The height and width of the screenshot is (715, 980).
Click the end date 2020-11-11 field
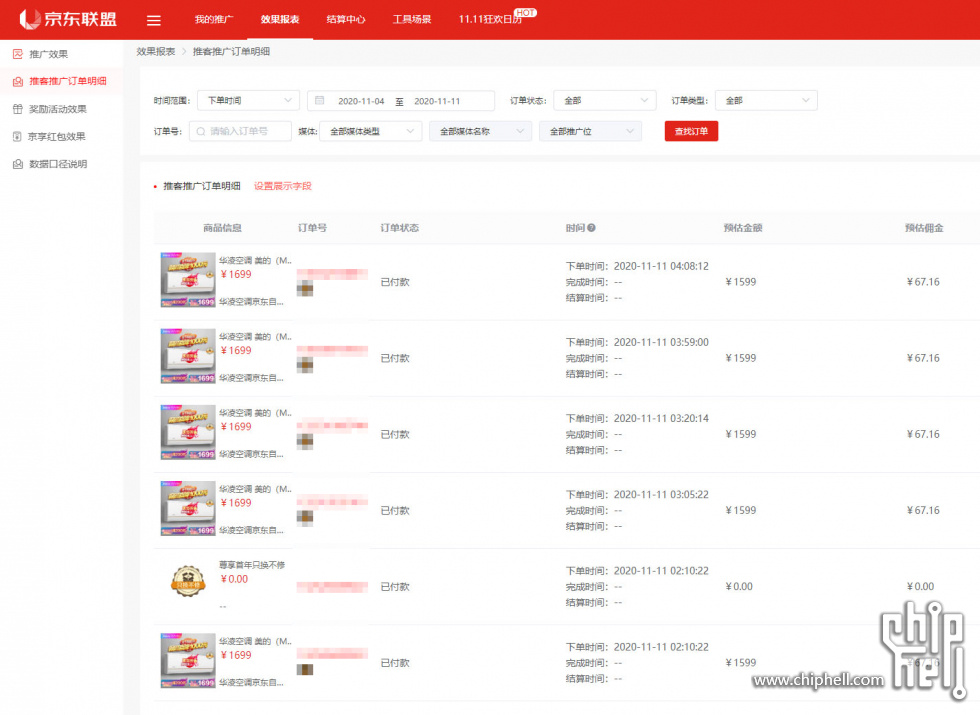(437, 101)
